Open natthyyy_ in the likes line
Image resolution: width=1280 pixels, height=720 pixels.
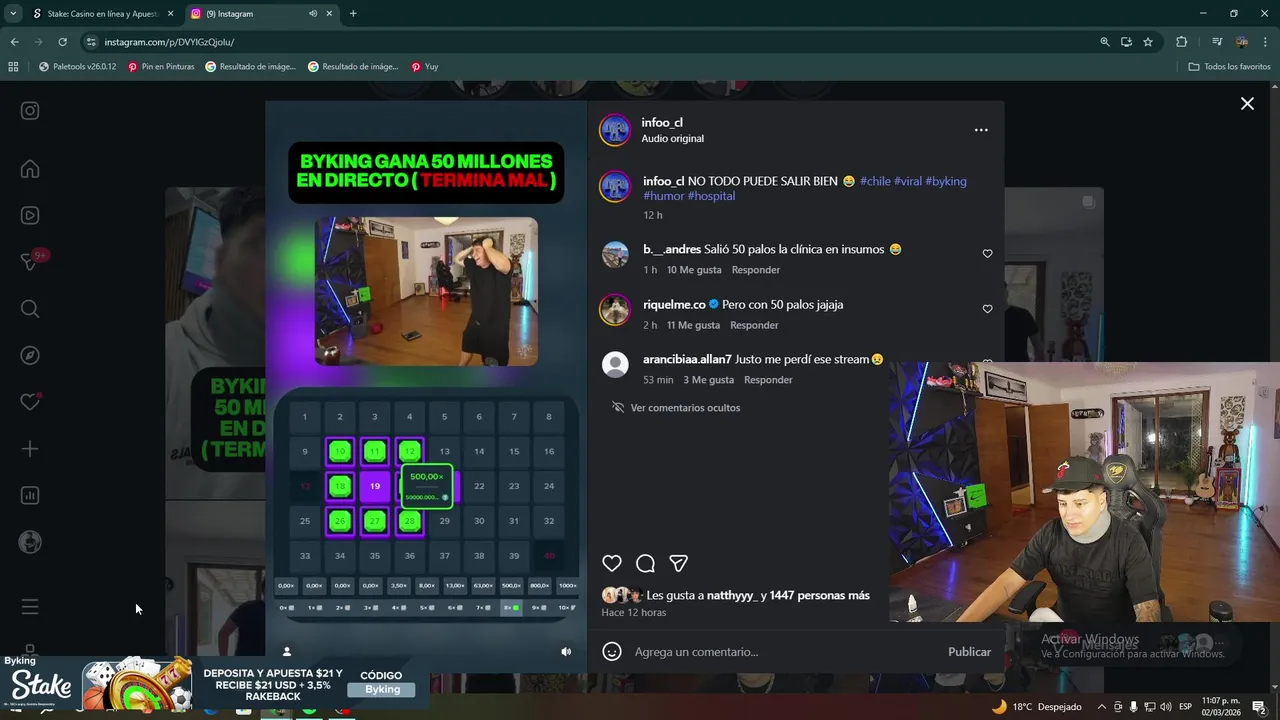coord(732,595)
